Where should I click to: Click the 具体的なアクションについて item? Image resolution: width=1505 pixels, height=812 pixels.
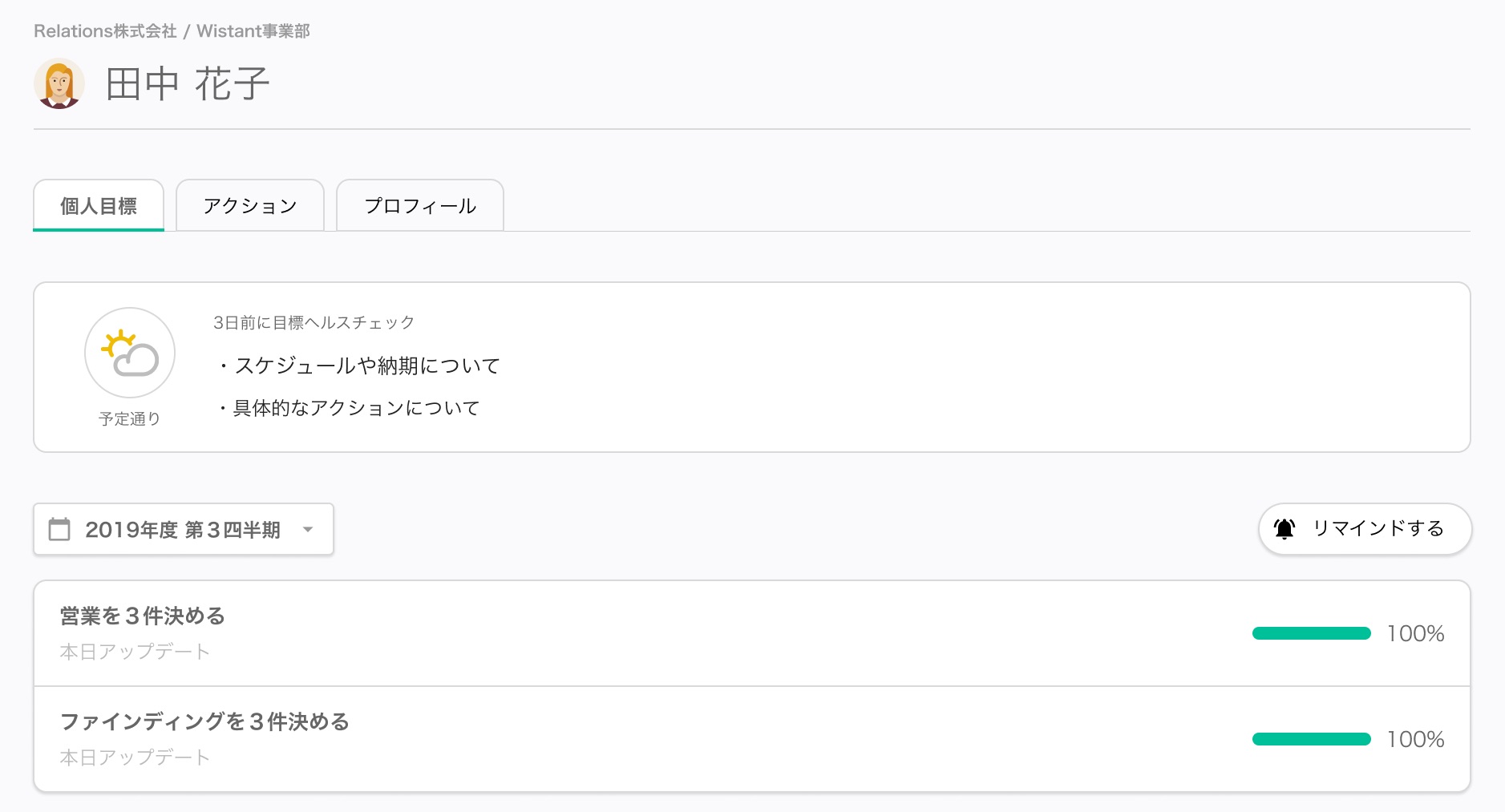pyautogui.click(x=356, y=408)
